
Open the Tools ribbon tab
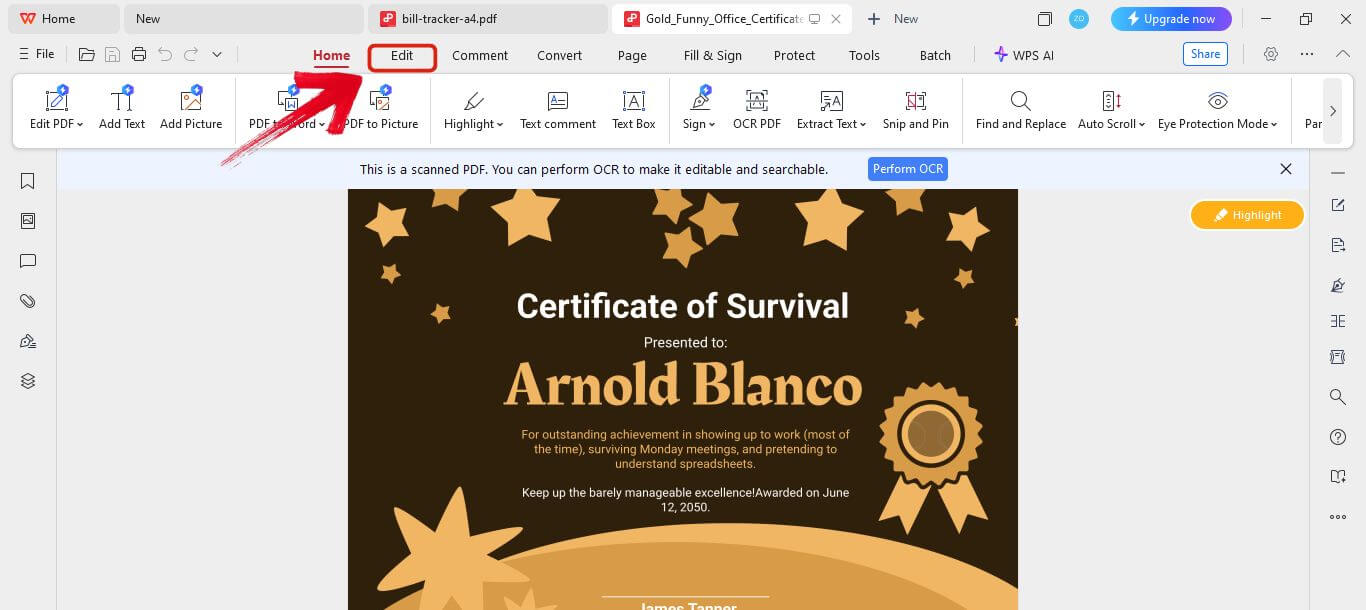[x=864, y=56]
